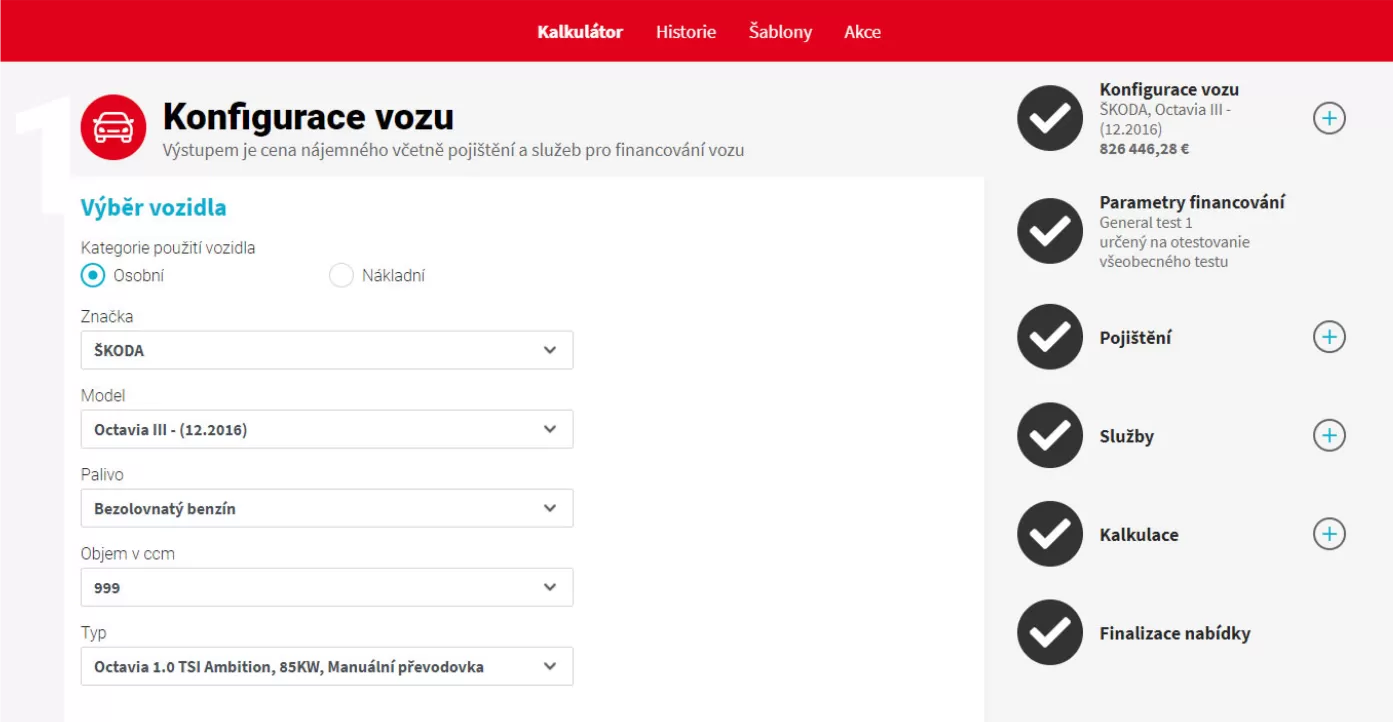Image resolution: width=1393 pixels, height=722 pixels.
Task: Select the Osobní radio button
Action: coord(93,275)
